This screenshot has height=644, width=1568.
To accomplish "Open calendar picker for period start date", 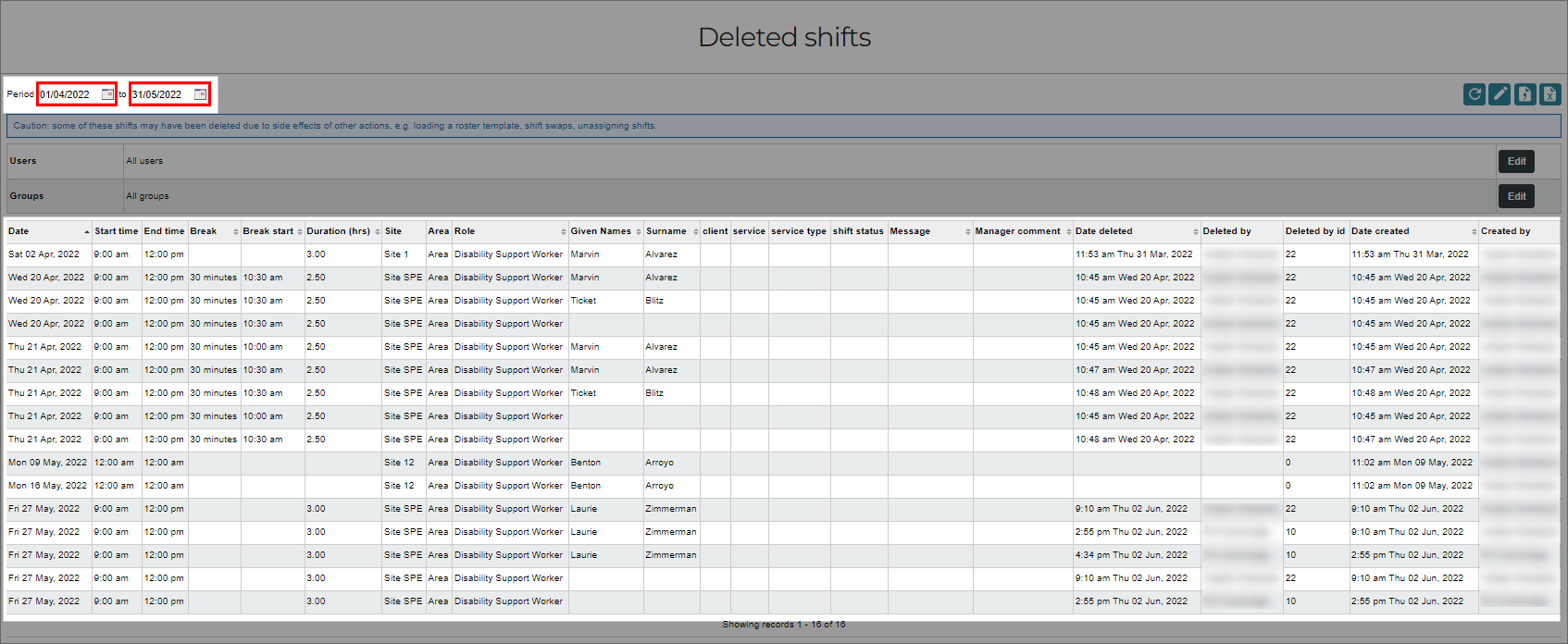I will (x=107, y=94).
